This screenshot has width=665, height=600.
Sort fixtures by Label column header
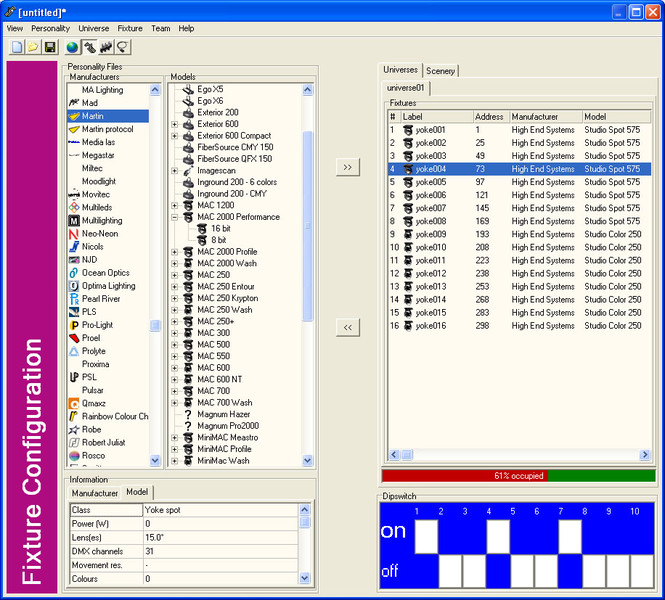pos(437,117)
